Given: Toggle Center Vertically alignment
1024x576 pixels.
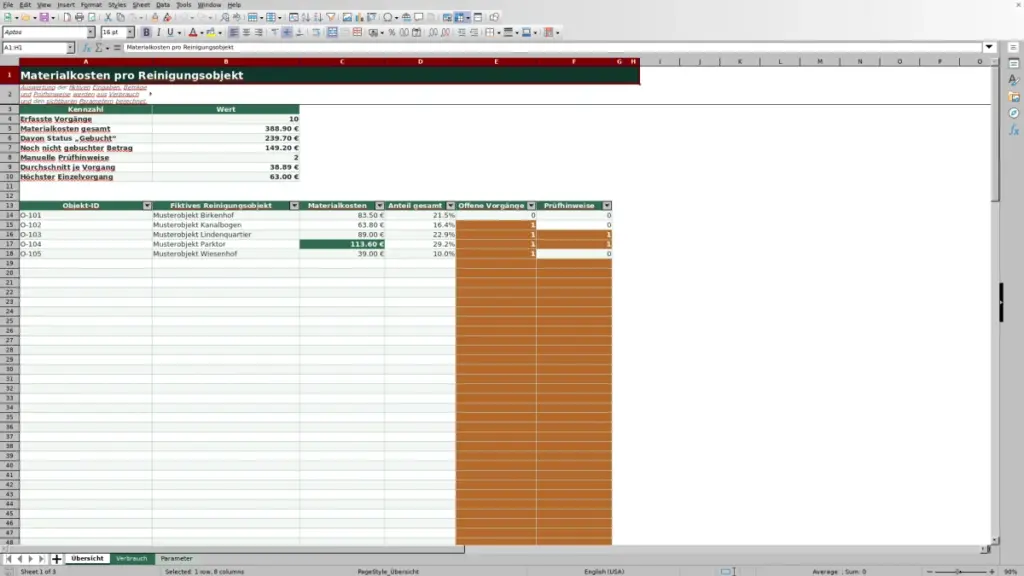Looking at the screenshot, I should pyautogui.click(x=287, y=33).
